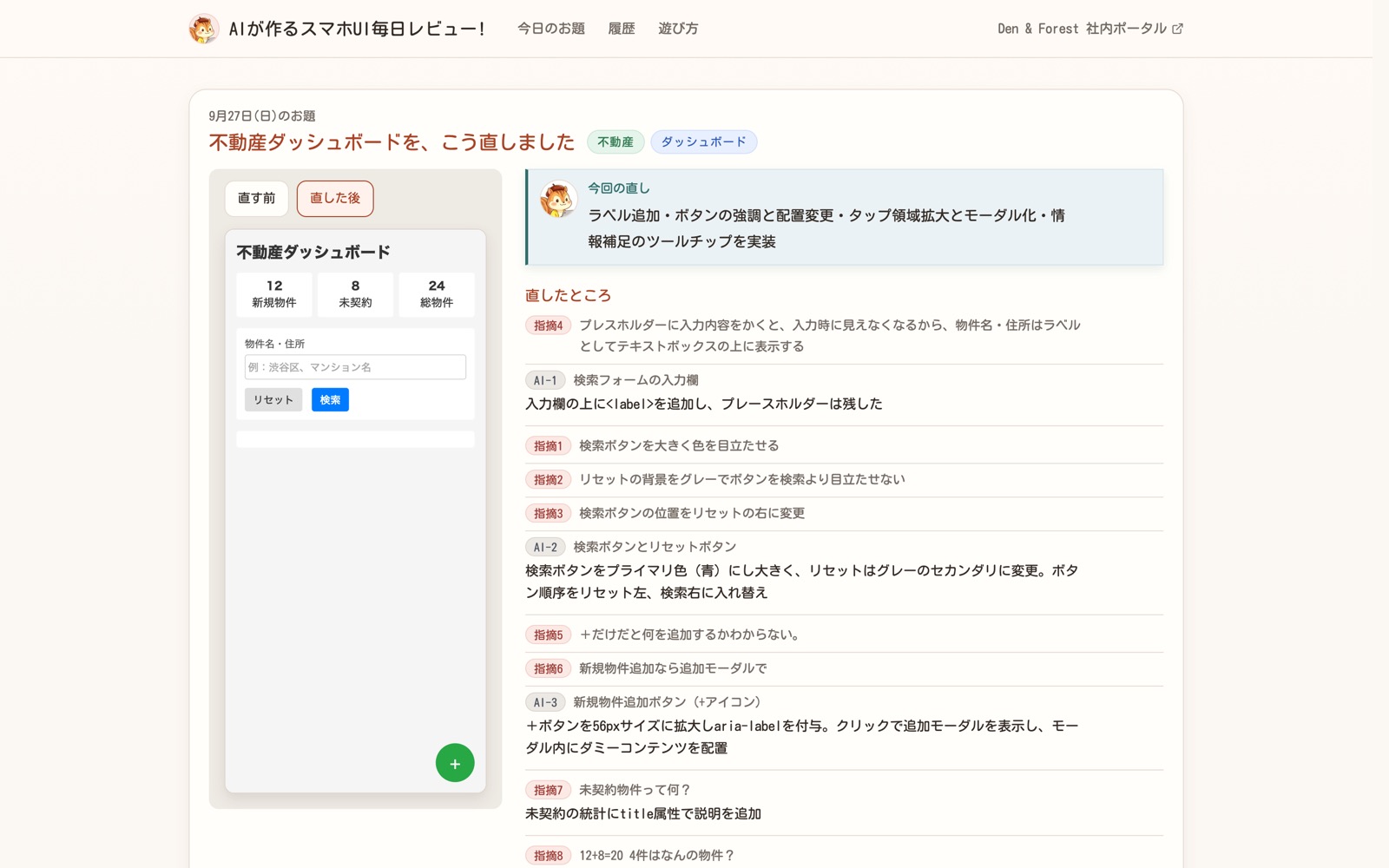Image resolution: width=1389 pixels, height=868 pixels.
Task: Click the 指摘5 badge
Action: (x=549, y=635)
